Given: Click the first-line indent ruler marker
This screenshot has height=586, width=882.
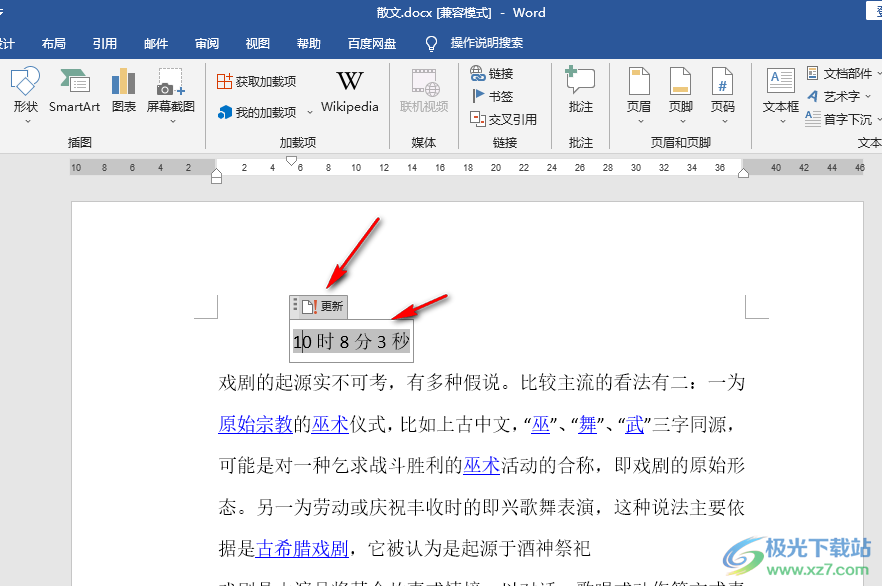Looking at the screenshot, I should point(291,161).
